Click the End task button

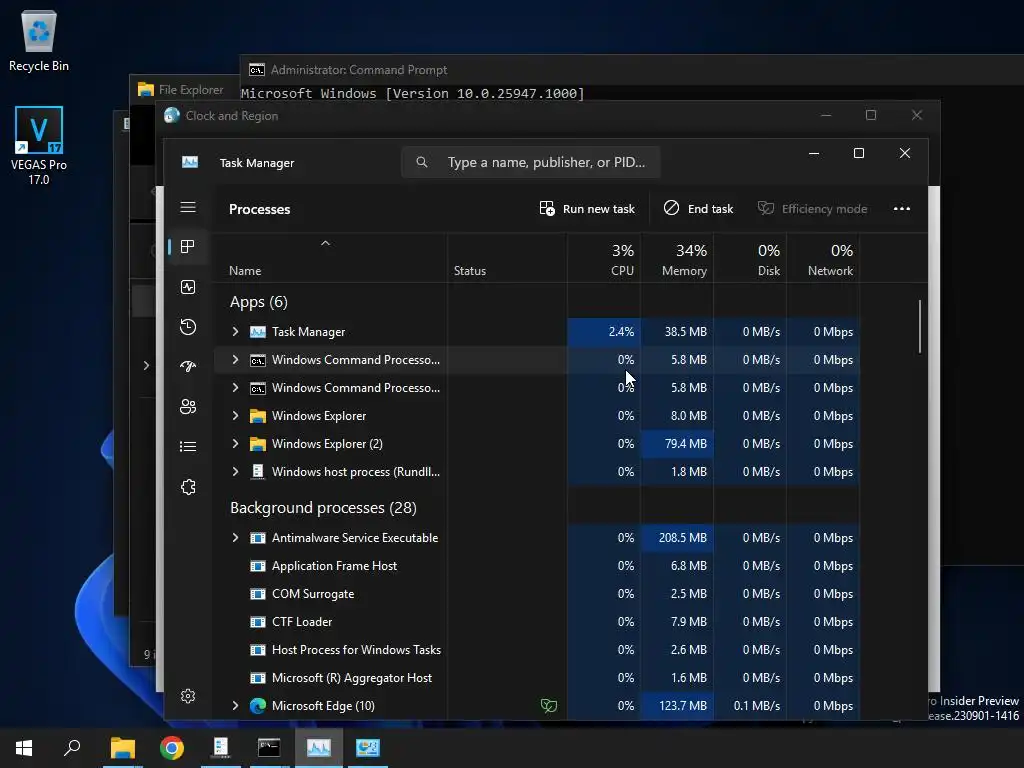pos(699,208)
